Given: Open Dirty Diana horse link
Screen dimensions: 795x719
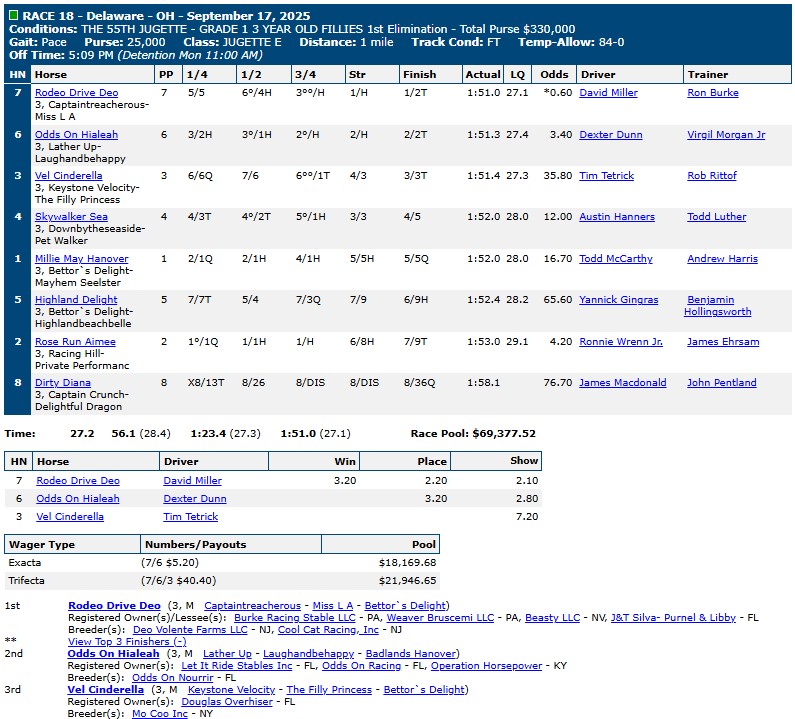Looking at the screenshot, I should [63, 383].
